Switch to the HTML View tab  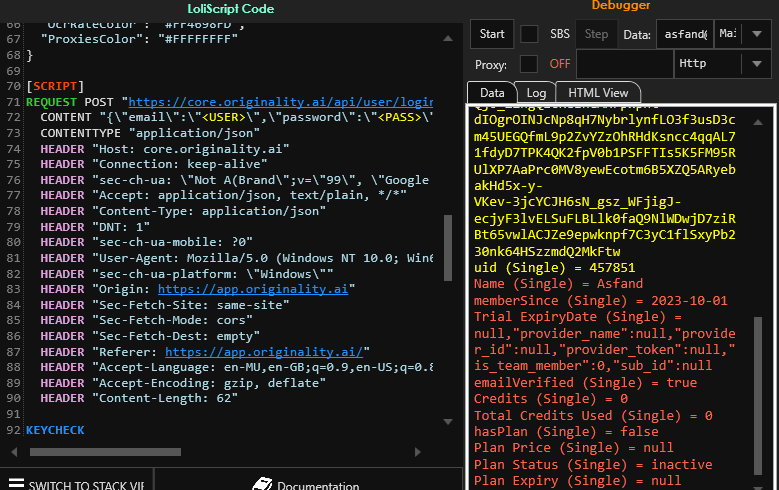tap(598, 93)
